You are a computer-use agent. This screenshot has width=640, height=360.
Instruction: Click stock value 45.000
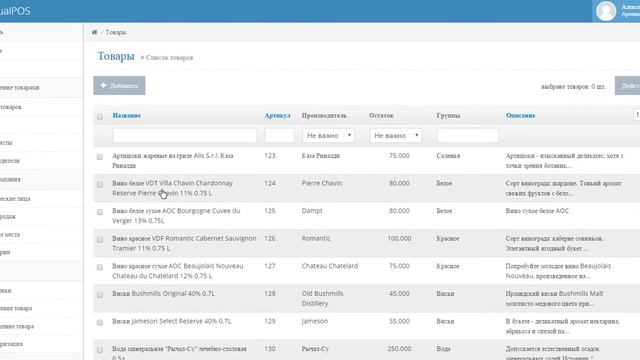click(x=399, y=293)
